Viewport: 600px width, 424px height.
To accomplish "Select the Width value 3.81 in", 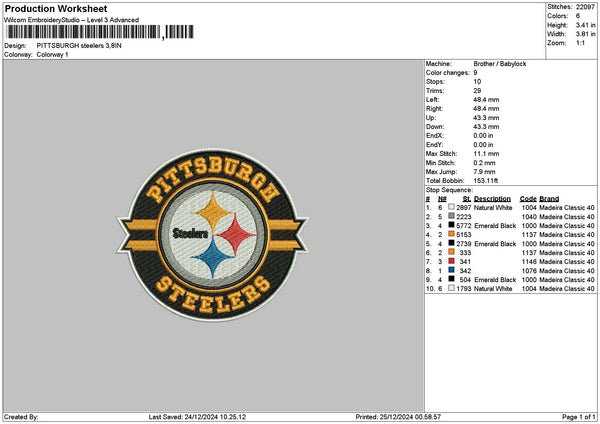I will (585, 34).
